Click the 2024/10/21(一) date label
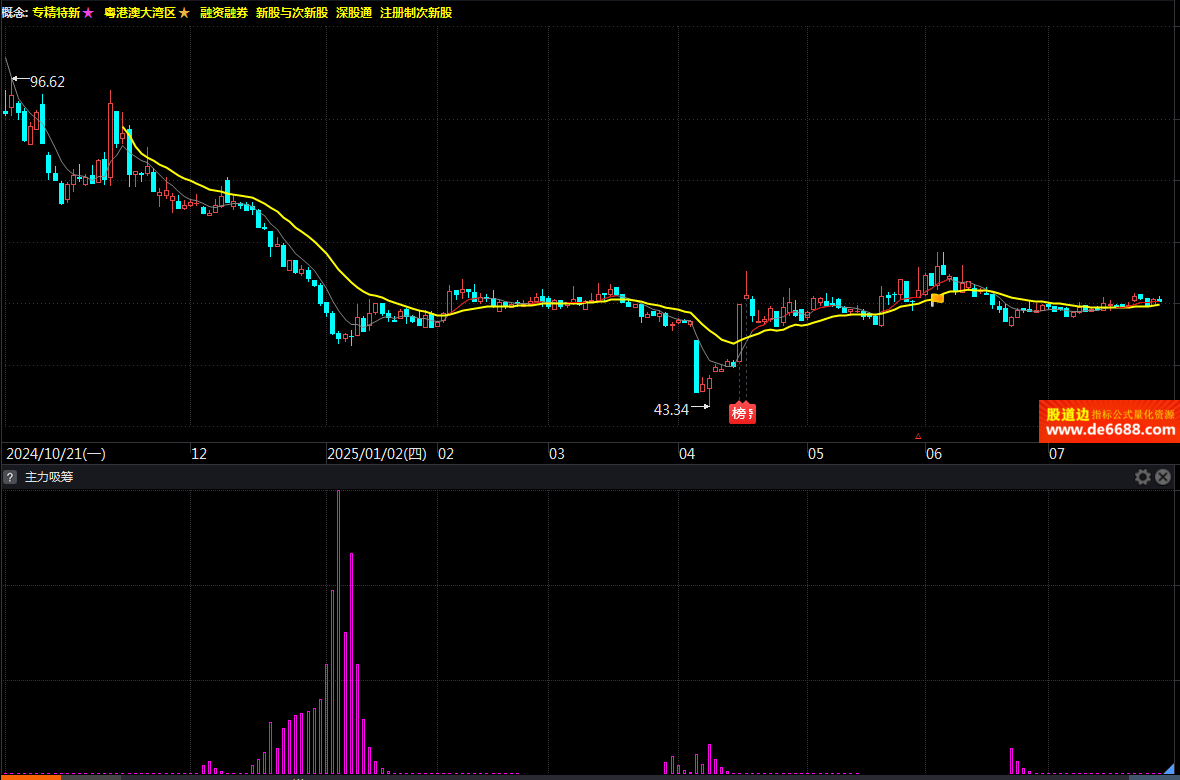Screen dimensions: 1180x780 [55, 454]
